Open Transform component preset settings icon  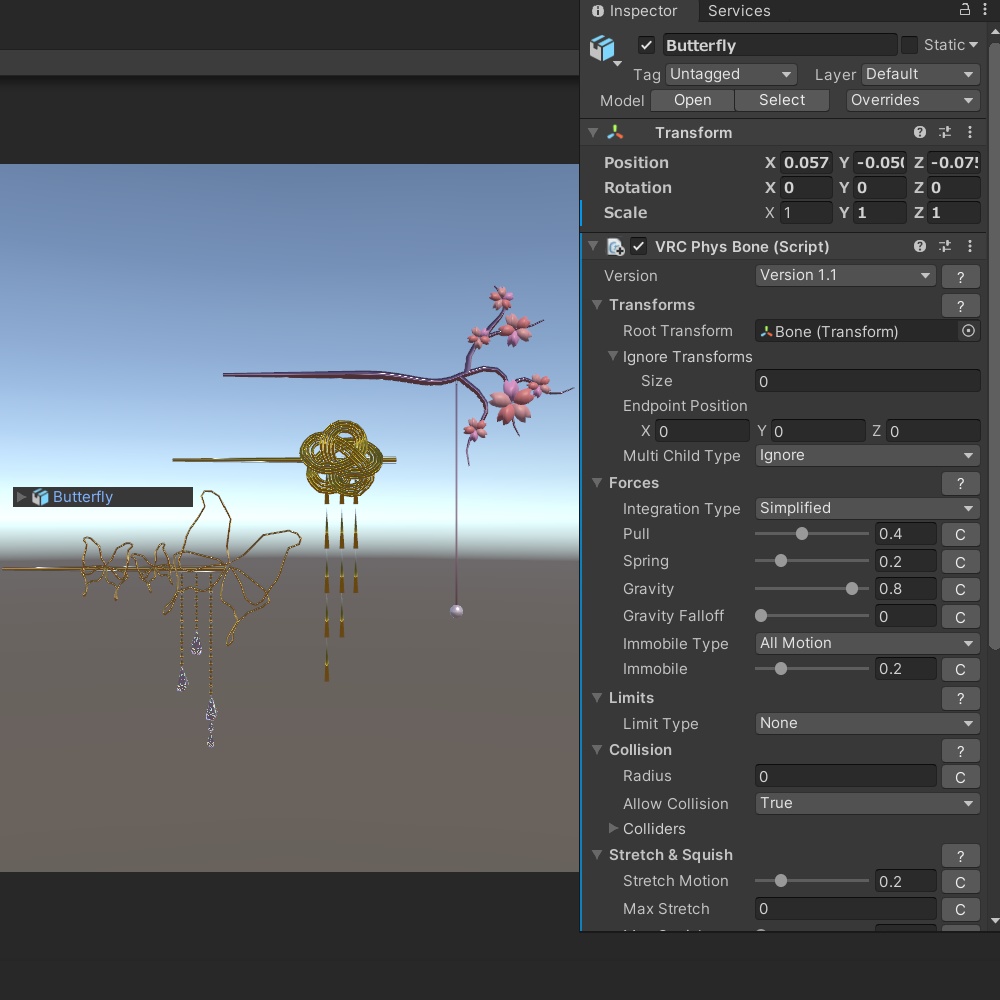click(945, 132)
